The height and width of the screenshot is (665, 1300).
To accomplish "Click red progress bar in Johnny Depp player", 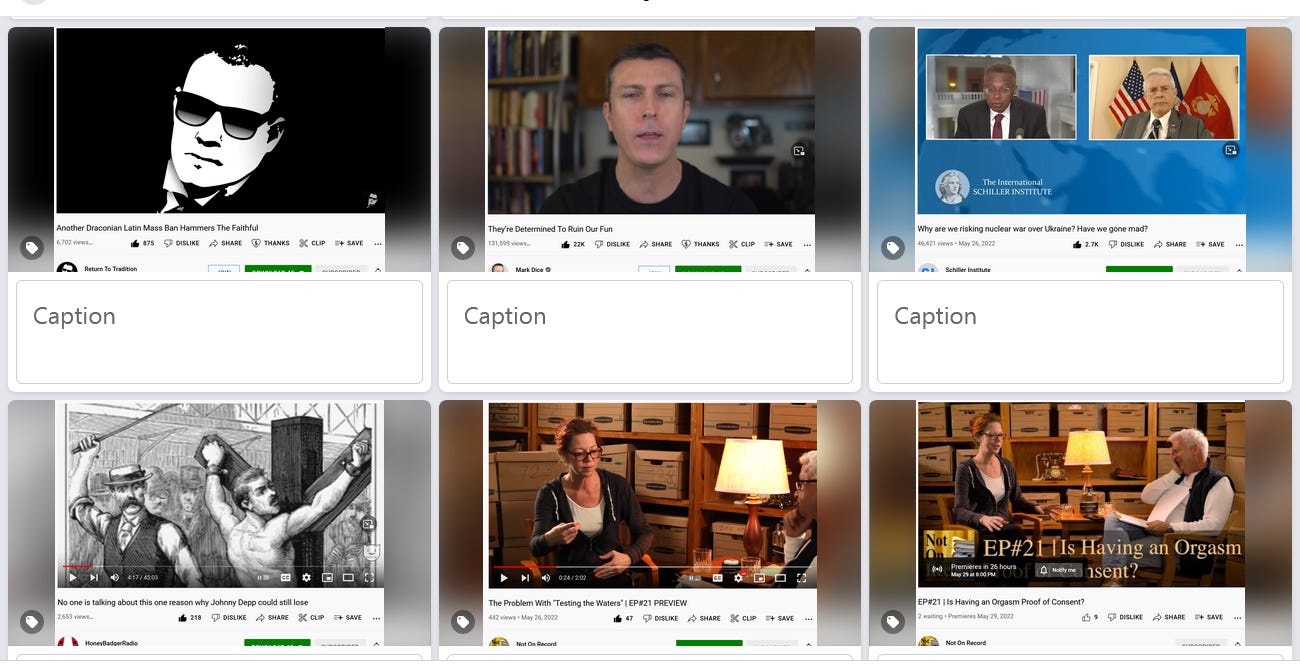I will click(77, 566).
